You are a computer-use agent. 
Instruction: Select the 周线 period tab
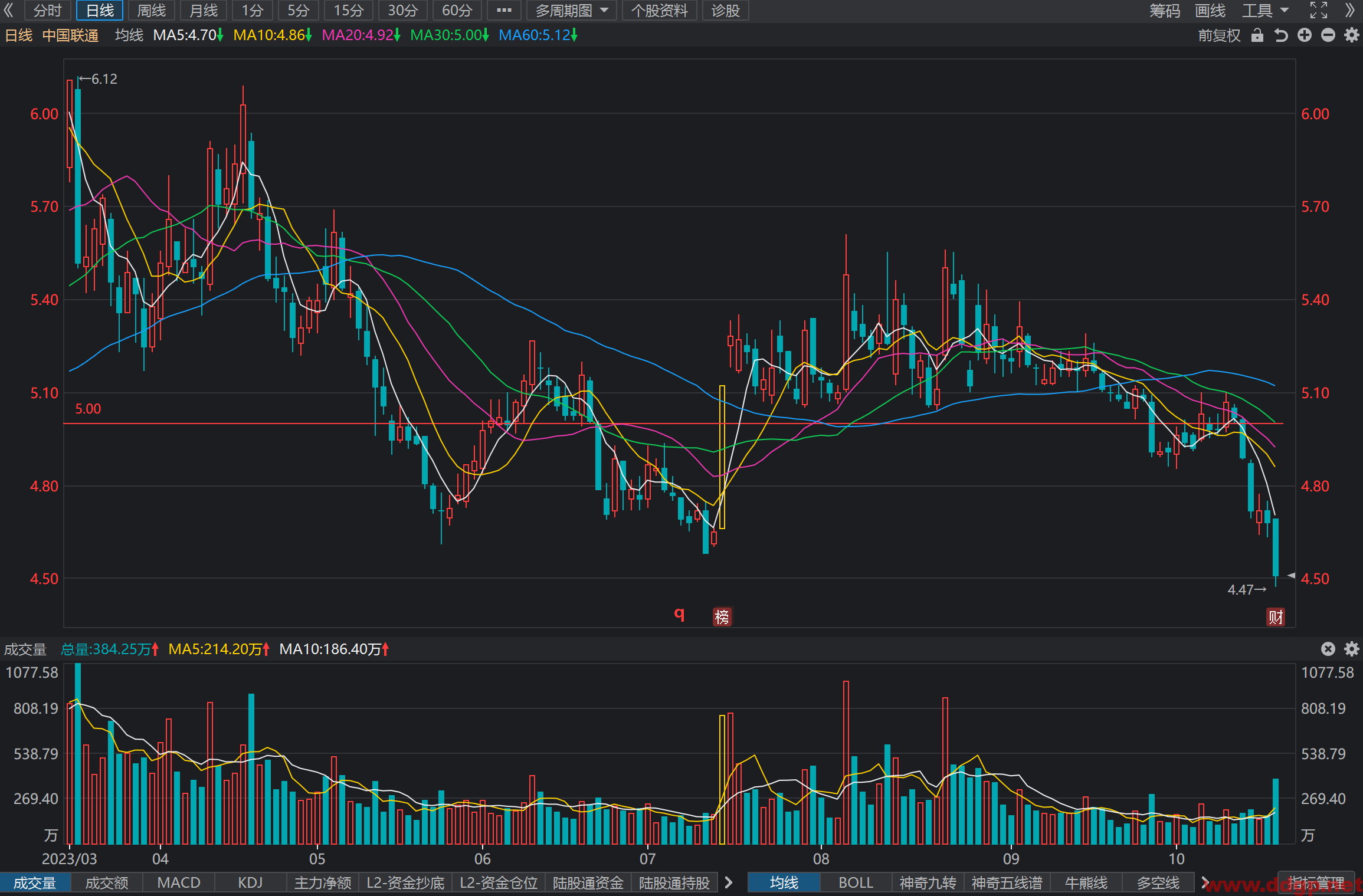point(152,10)
